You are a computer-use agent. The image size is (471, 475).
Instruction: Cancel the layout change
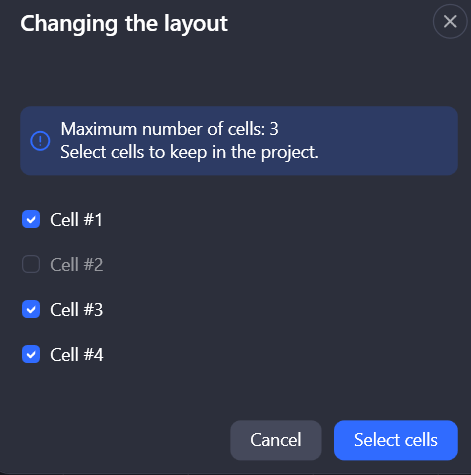(x=276, y=440)
